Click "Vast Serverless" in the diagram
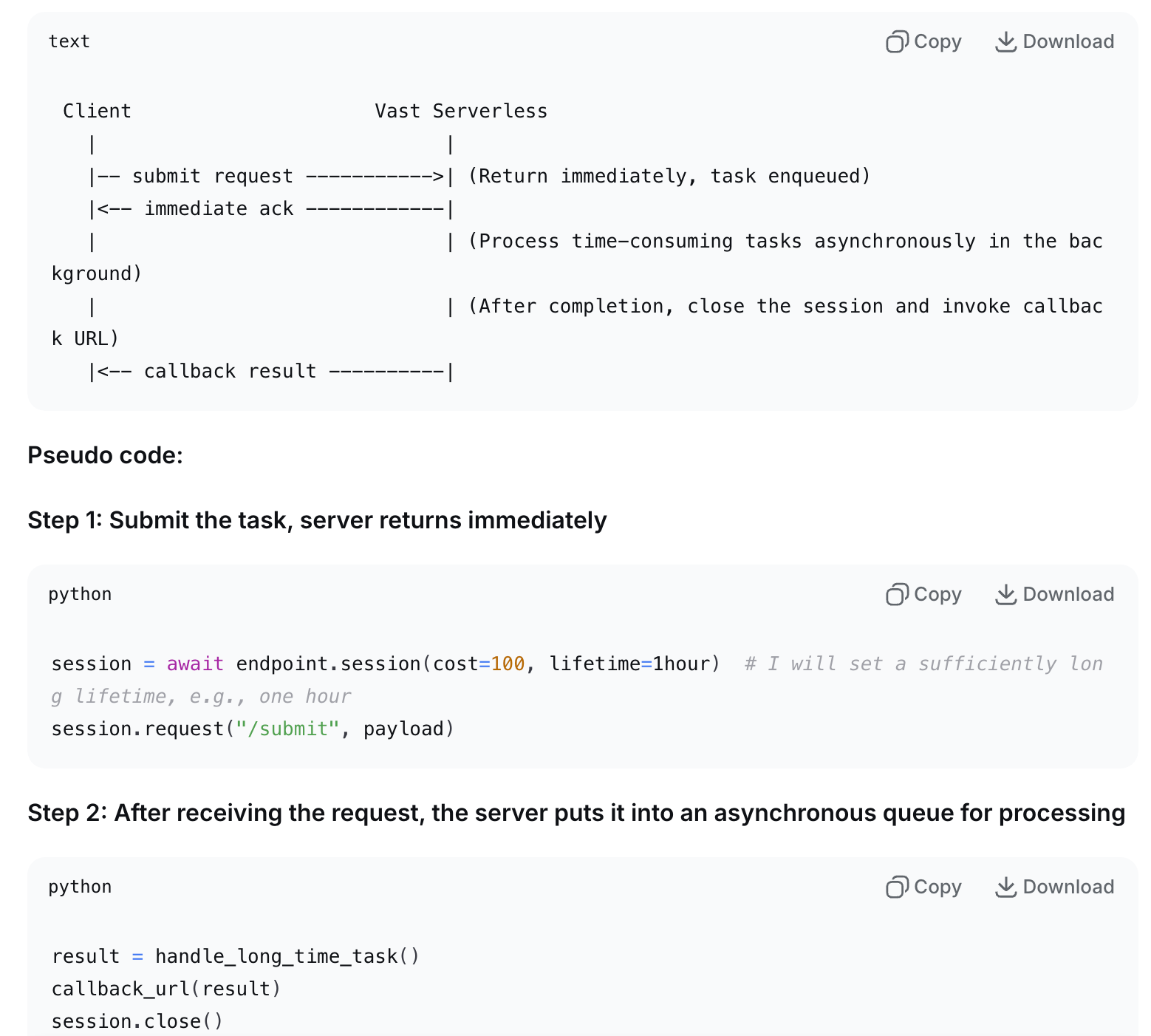The image size is (1151, 1036). click(461, 112)
